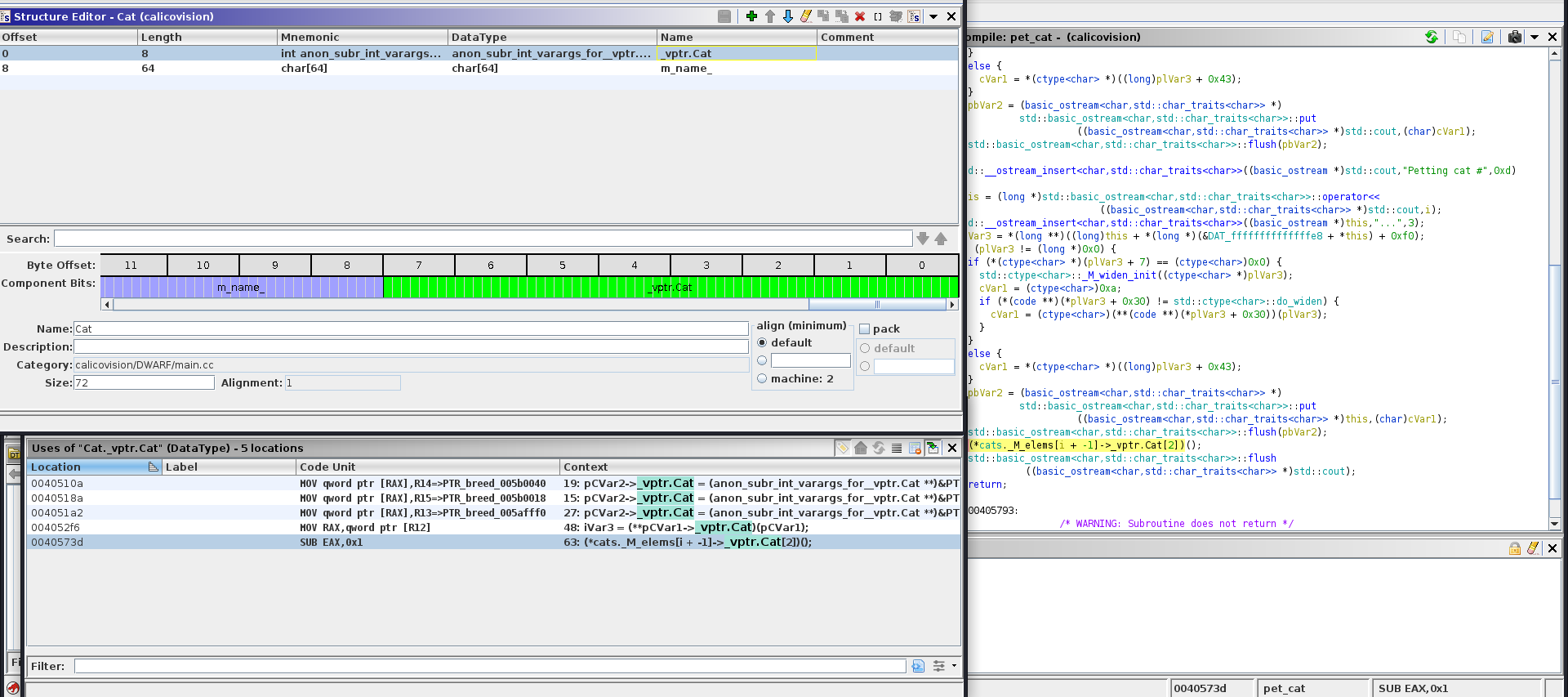Select location row 0040510a
The width and height of the screenshot is (1568, 697).
tap(493, 483)
